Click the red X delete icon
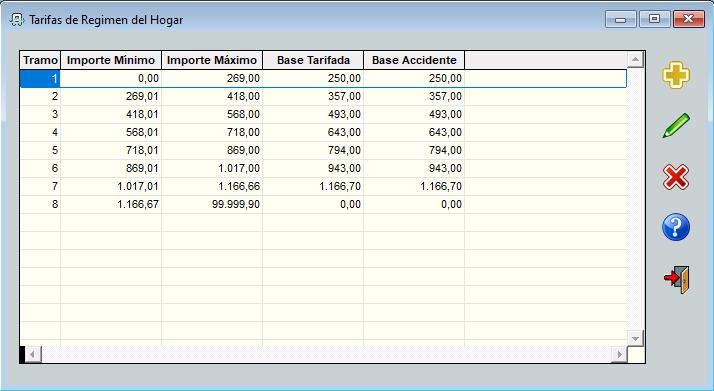Viewport: 714px width, 391px height. pyautogui.click(x=676, y=177)
